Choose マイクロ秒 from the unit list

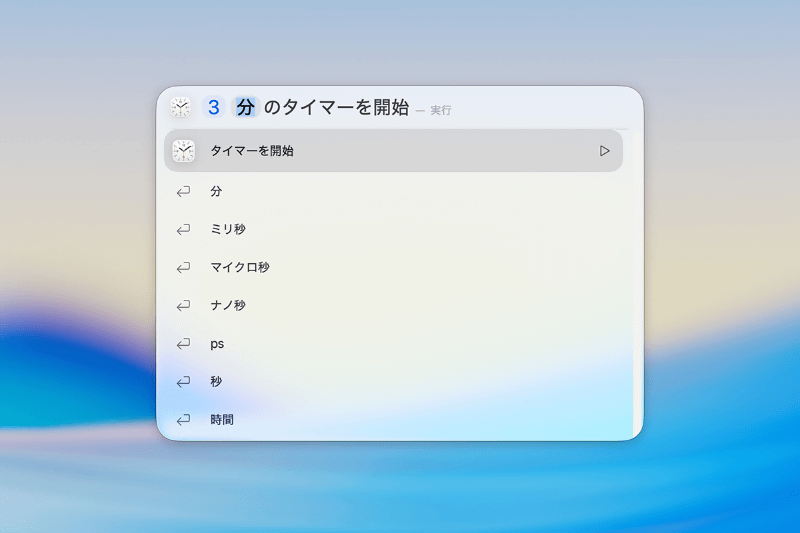point(393,267)
